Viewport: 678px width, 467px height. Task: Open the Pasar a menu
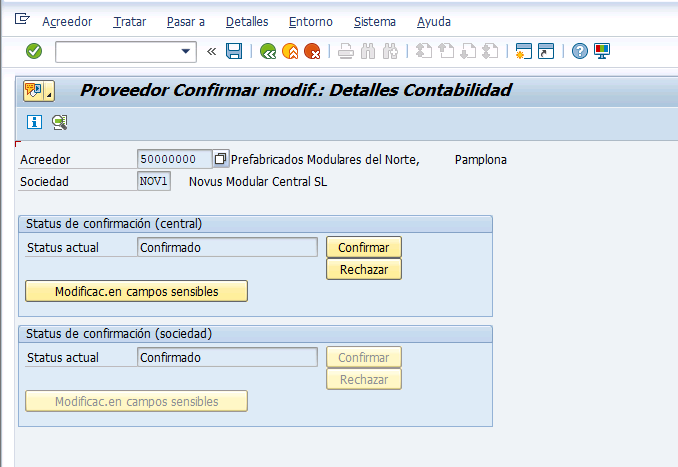186,22
